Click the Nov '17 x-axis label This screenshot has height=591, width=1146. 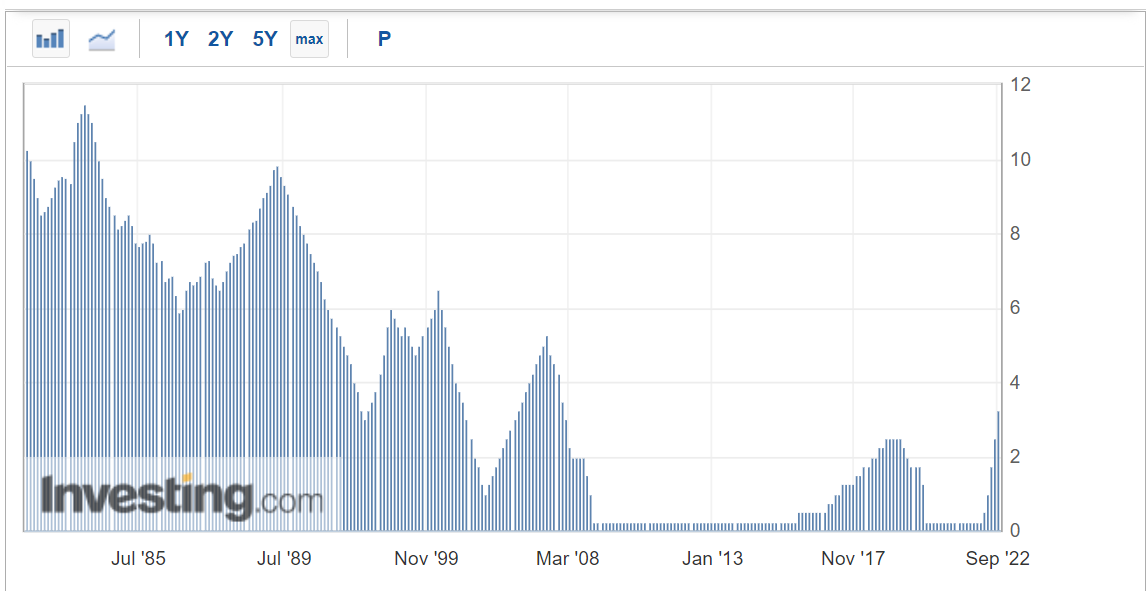853,559
